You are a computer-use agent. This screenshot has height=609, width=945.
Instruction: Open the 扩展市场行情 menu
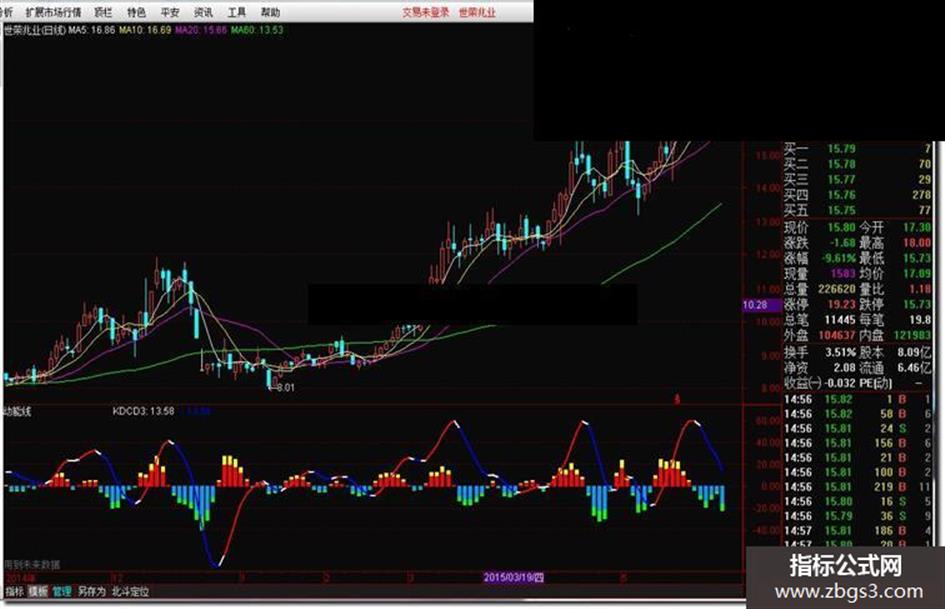click(x=53, y=12)
